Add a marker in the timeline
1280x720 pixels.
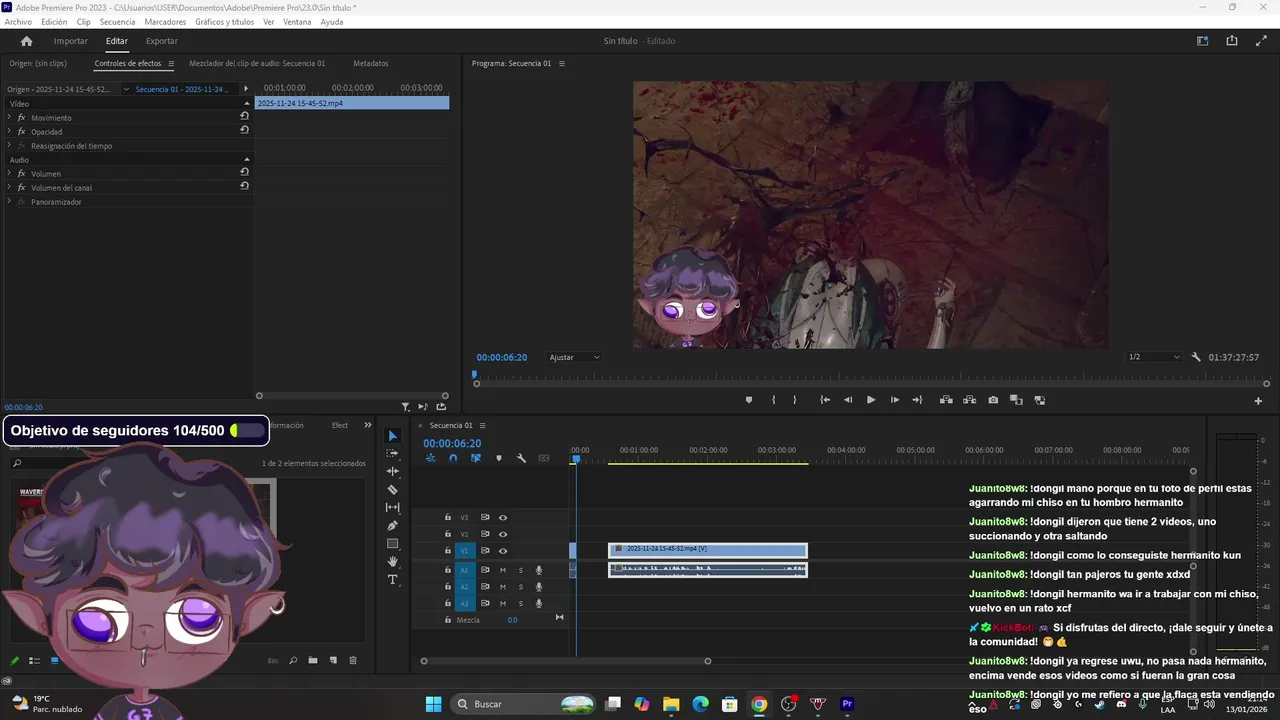click(499, 458)
